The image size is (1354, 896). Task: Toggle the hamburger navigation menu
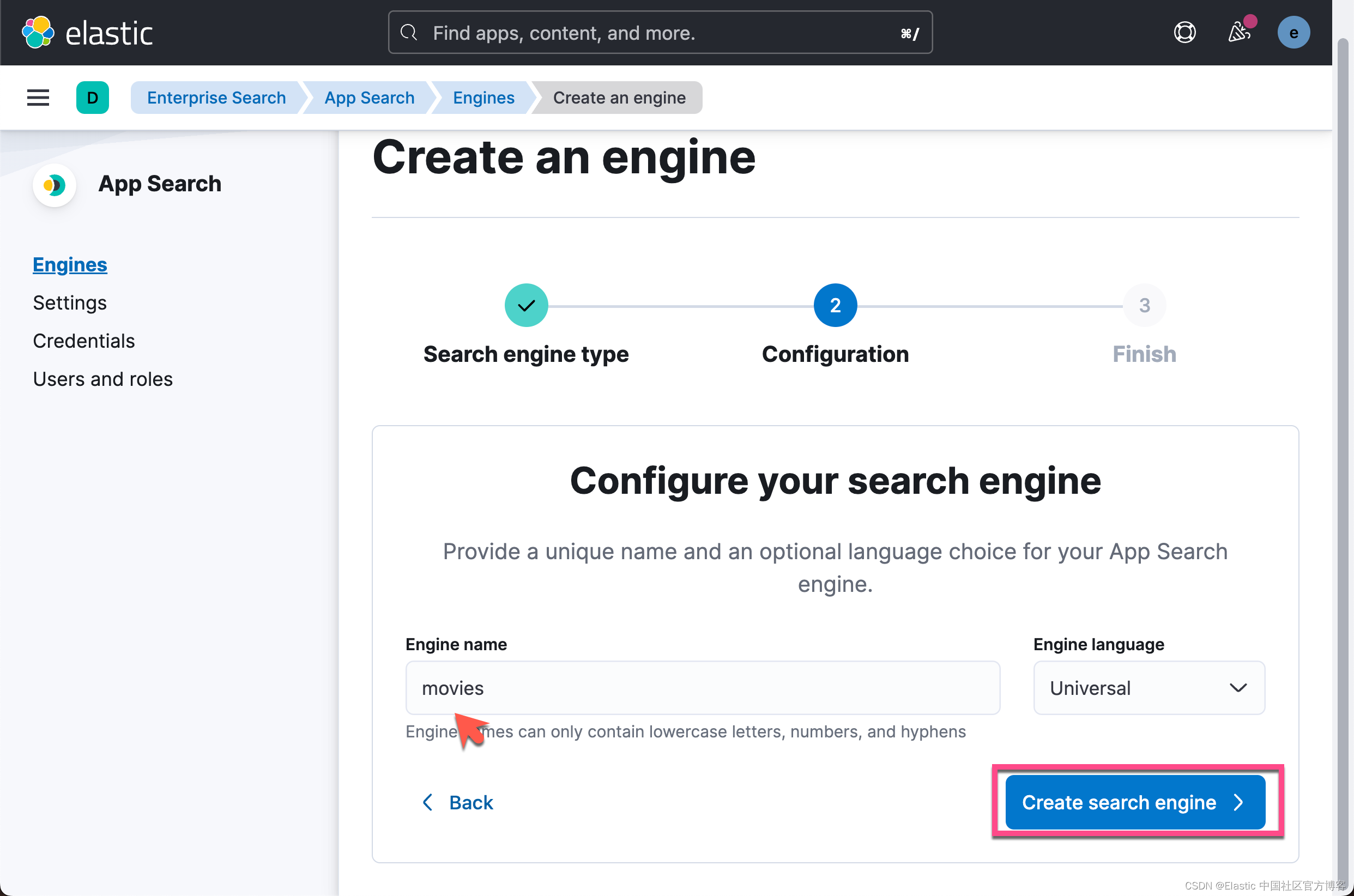click(38, 98)
